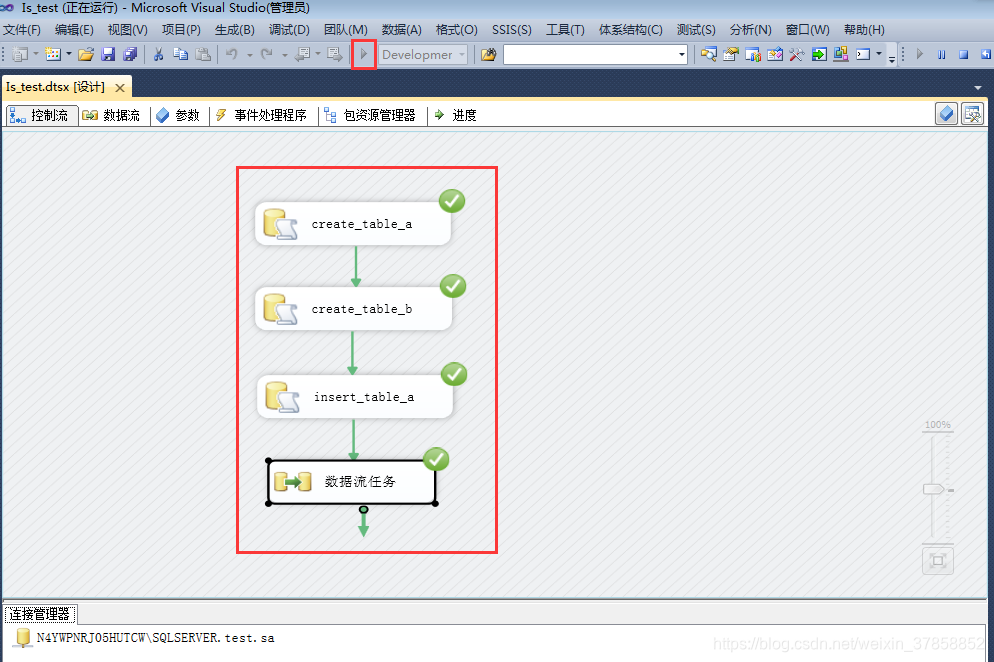
Task: Open the Navigate Backward dropdown arrow
Action: [x=318, y=55]
